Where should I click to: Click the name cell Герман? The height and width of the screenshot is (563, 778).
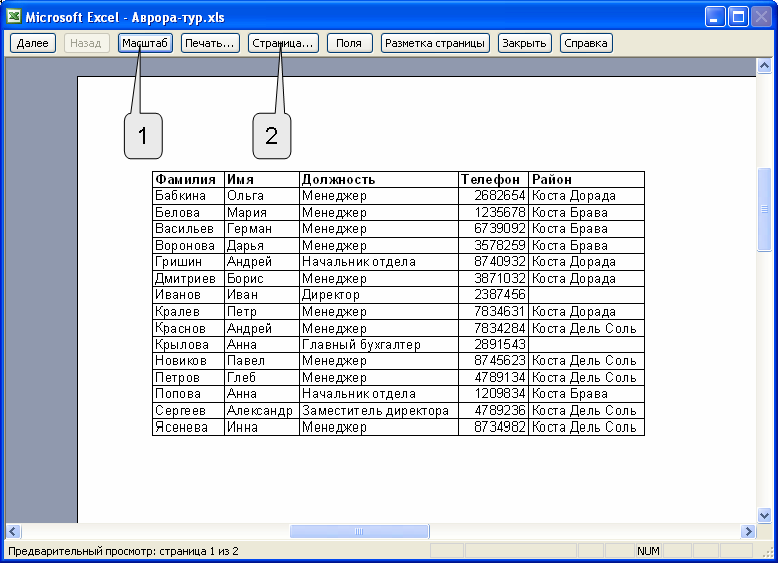pyautogui.click(x=262, y=229)
